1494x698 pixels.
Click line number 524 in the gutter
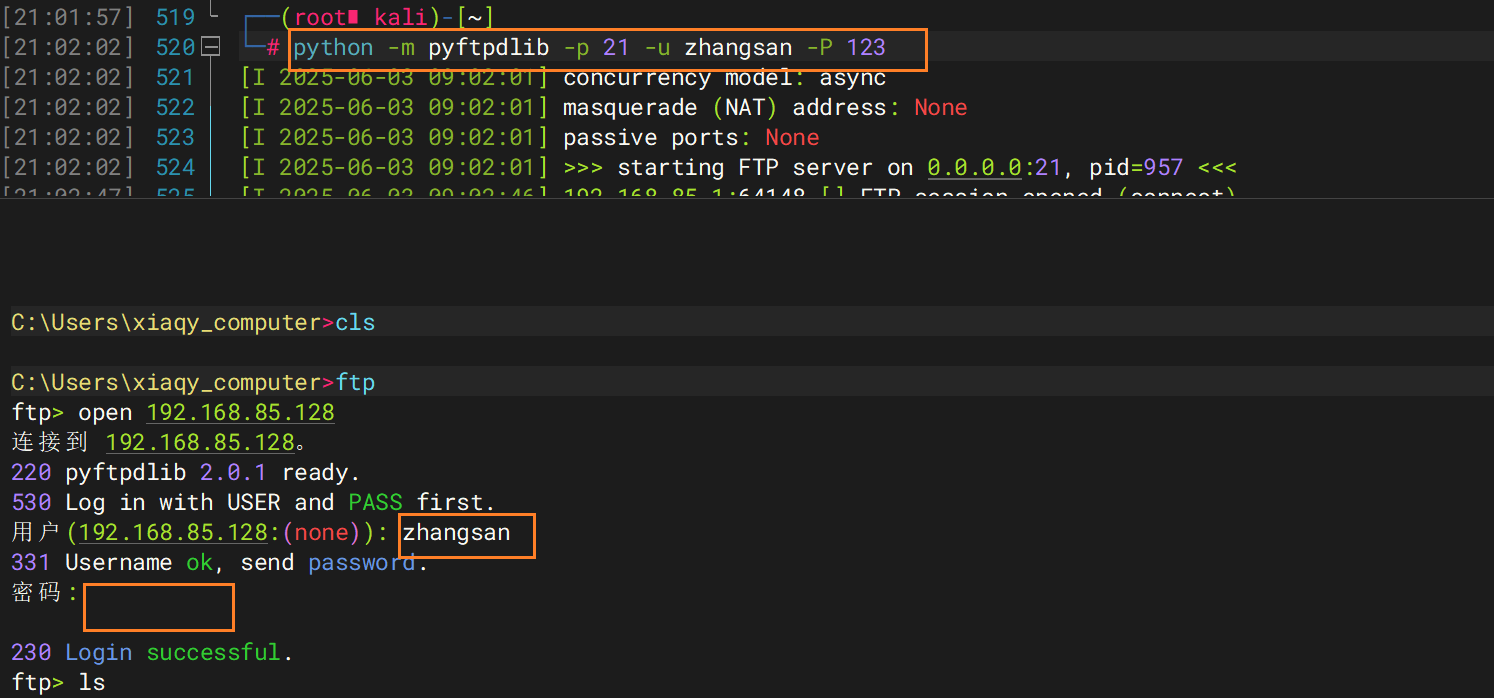pyautogui.click(x=175, y=167)
